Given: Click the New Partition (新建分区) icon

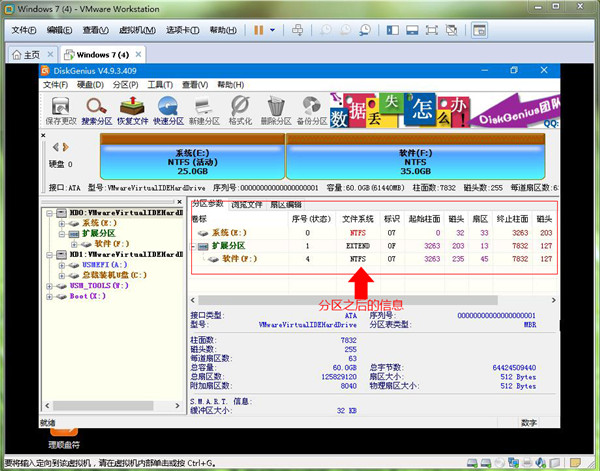Looking at the screenshot, I should coord(204,110).
